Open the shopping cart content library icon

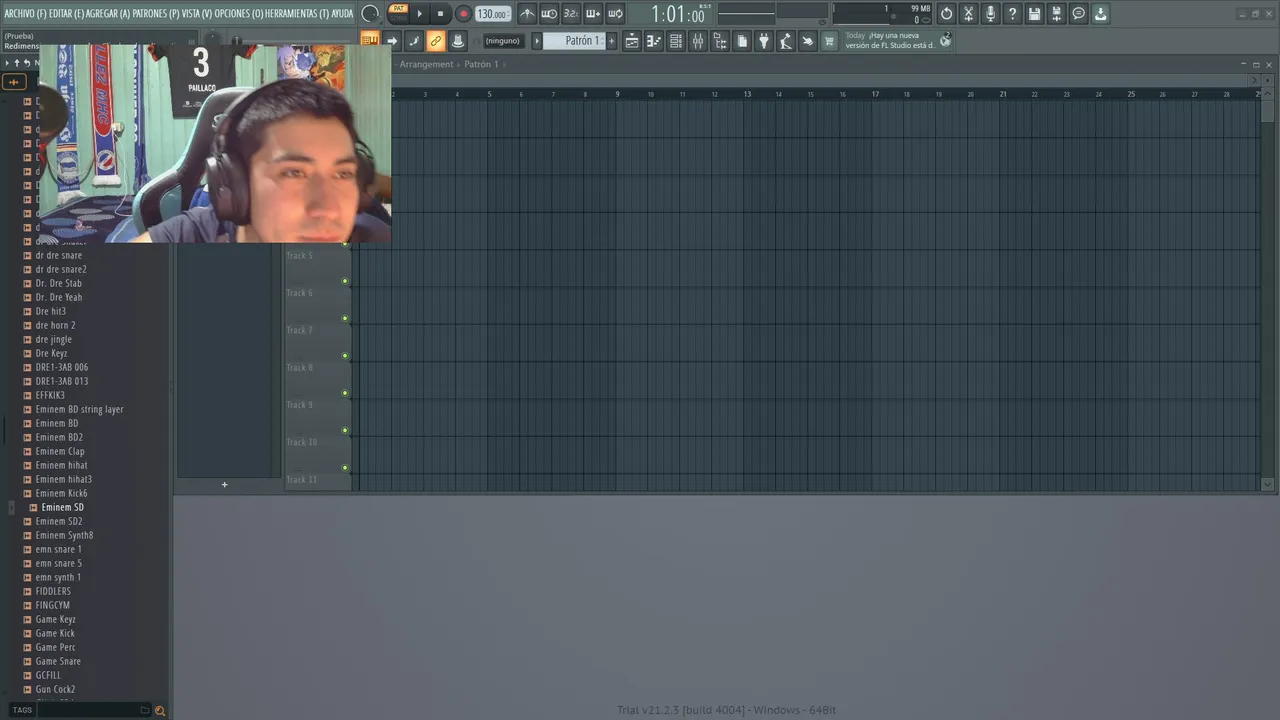pyautogui.click(x=829, y=41)
